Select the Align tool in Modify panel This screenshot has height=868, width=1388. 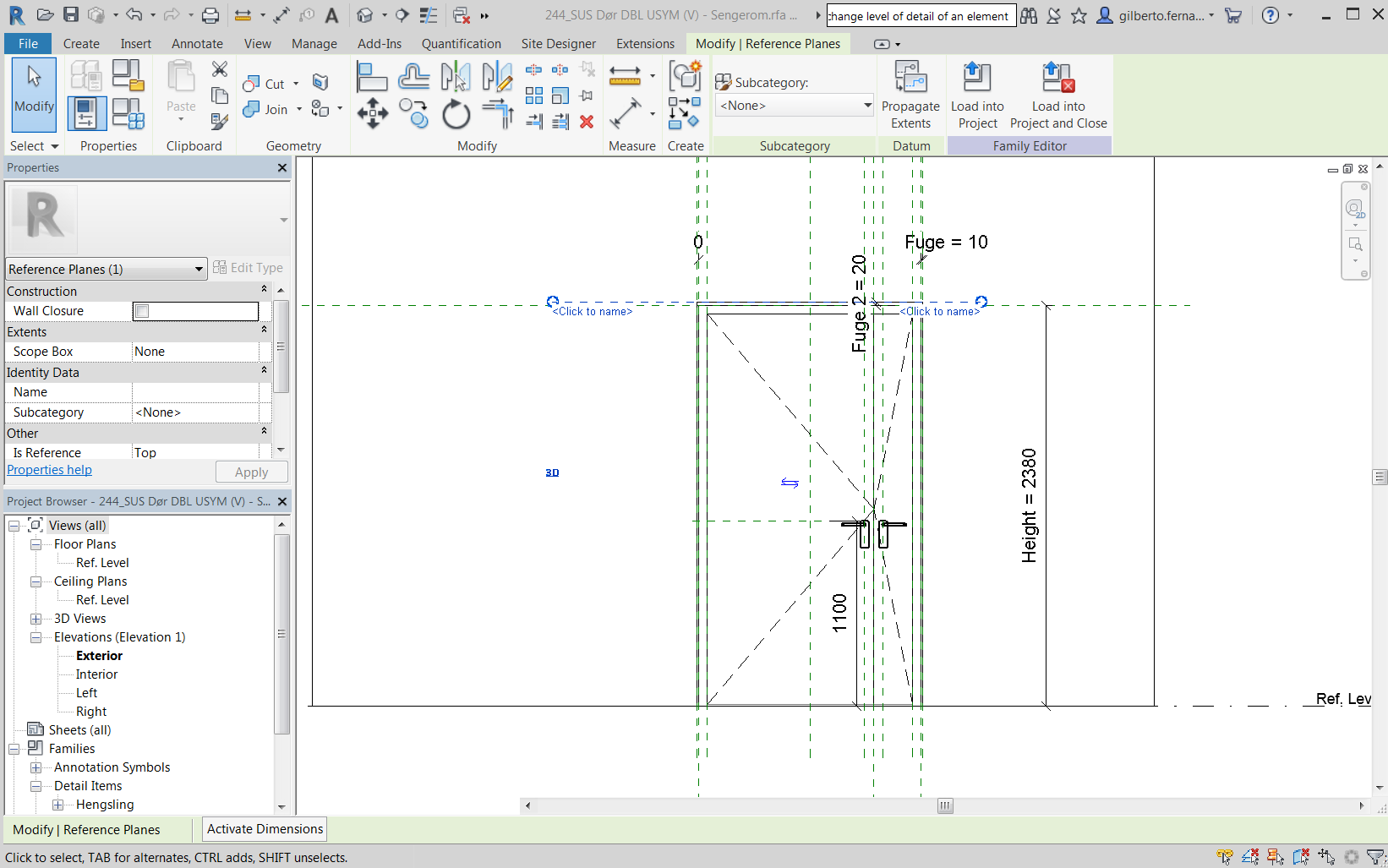point(372,75)
